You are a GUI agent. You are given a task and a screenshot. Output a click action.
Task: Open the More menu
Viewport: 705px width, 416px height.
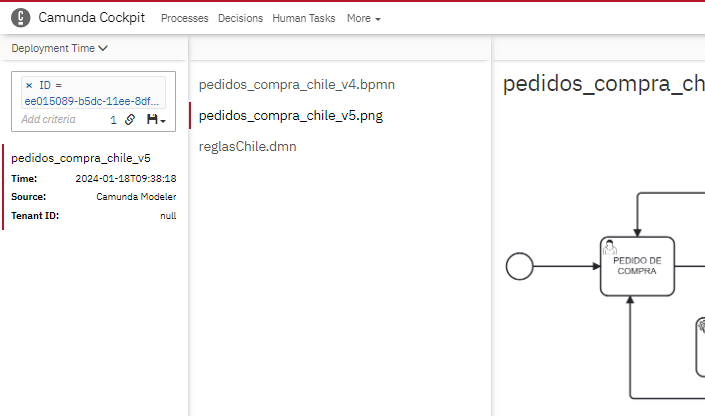363,18
